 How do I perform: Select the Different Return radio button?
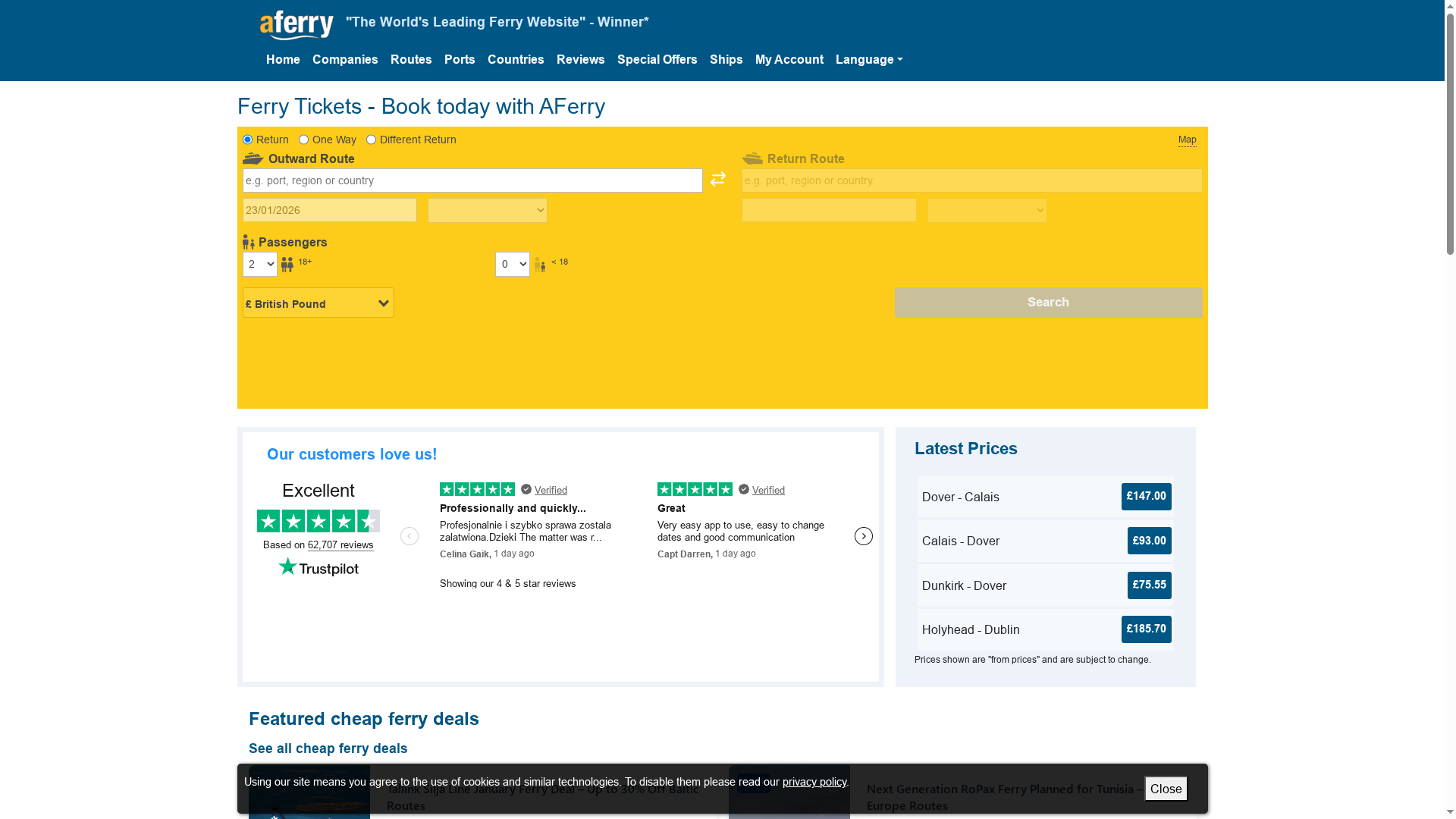(x=371, y=140)
